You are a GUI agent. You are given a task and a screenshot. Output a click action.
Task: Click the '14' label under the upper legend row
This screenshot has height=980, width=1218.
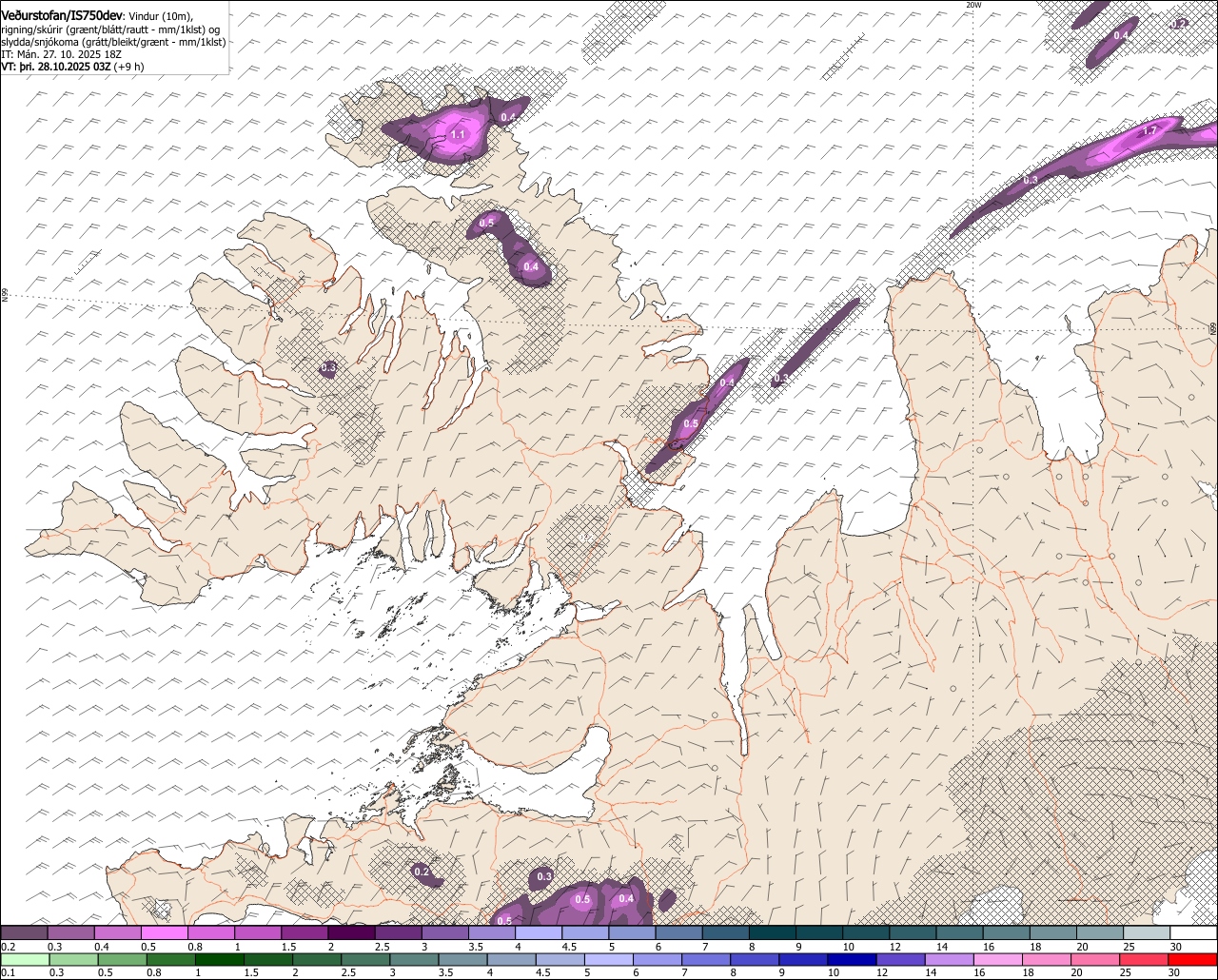(942, 947)
